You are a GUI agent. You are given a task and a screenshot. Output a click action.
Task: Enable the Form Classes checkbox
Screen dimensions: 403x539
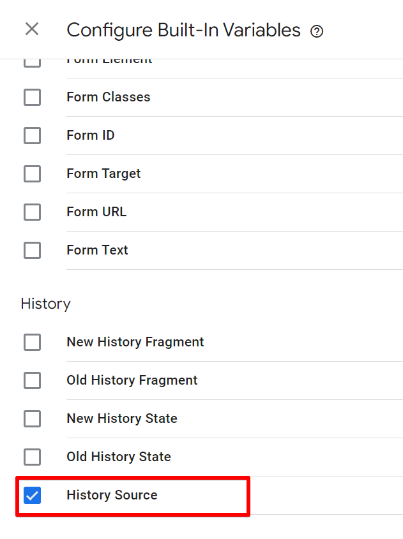click(x=32, y=97)
